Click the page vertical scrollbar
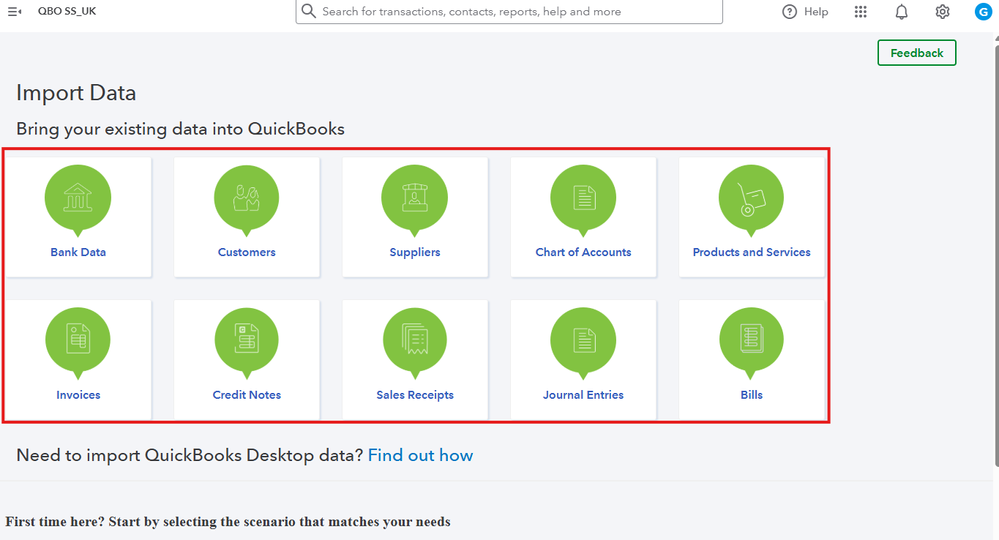 click(x=996, y=255)
